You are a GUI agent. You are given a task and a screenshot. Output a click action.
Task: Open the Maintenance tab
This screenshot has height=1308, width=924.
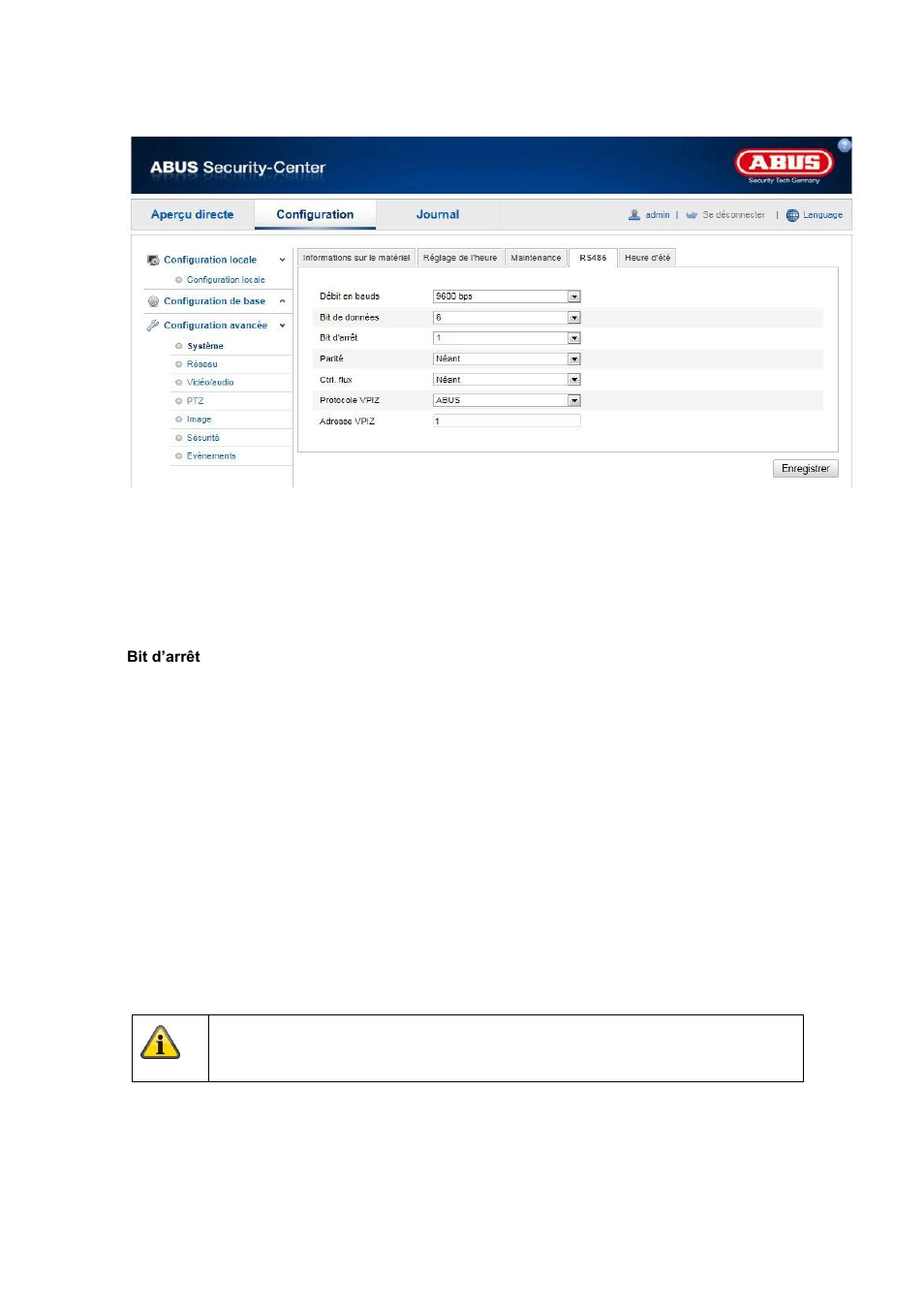(x=536, y=258)
